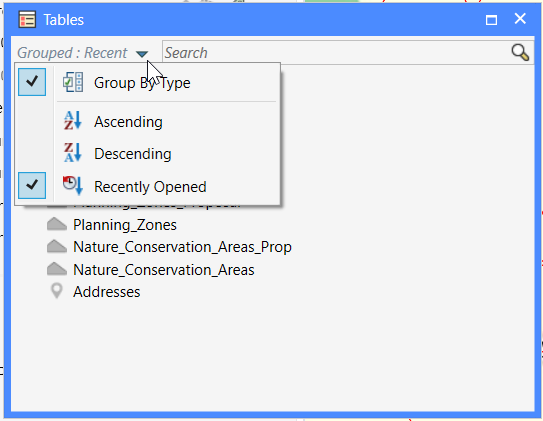Click into the Search field
Screen dimensions: 543x421
point(336,53)
